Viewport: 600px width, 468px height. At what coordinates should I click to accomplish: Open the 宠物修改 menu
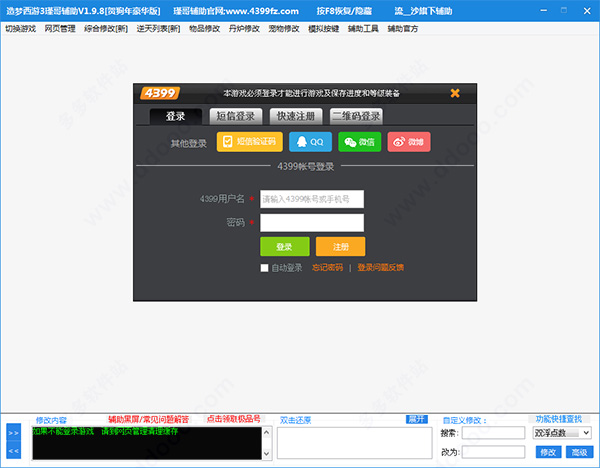tap(284, 29)
